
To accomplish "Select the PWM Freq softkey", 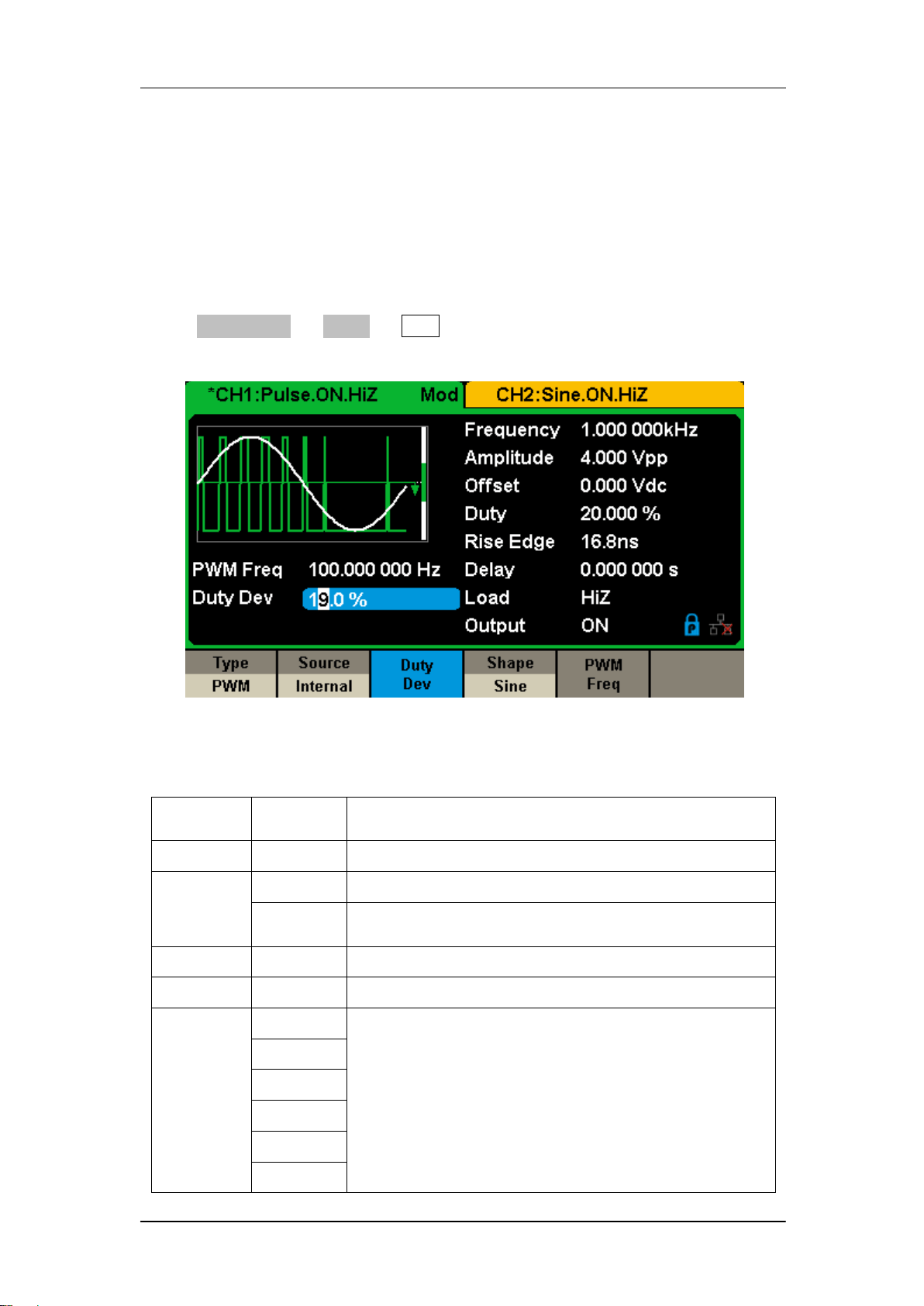I will (x=603, y=674).
